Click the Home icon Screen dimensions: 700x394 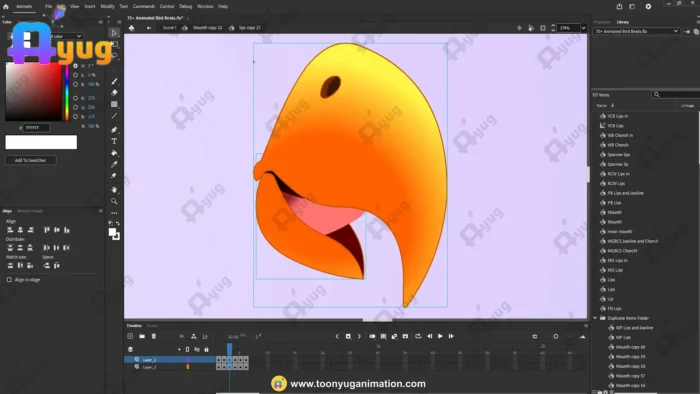click(x=6, y=7)
